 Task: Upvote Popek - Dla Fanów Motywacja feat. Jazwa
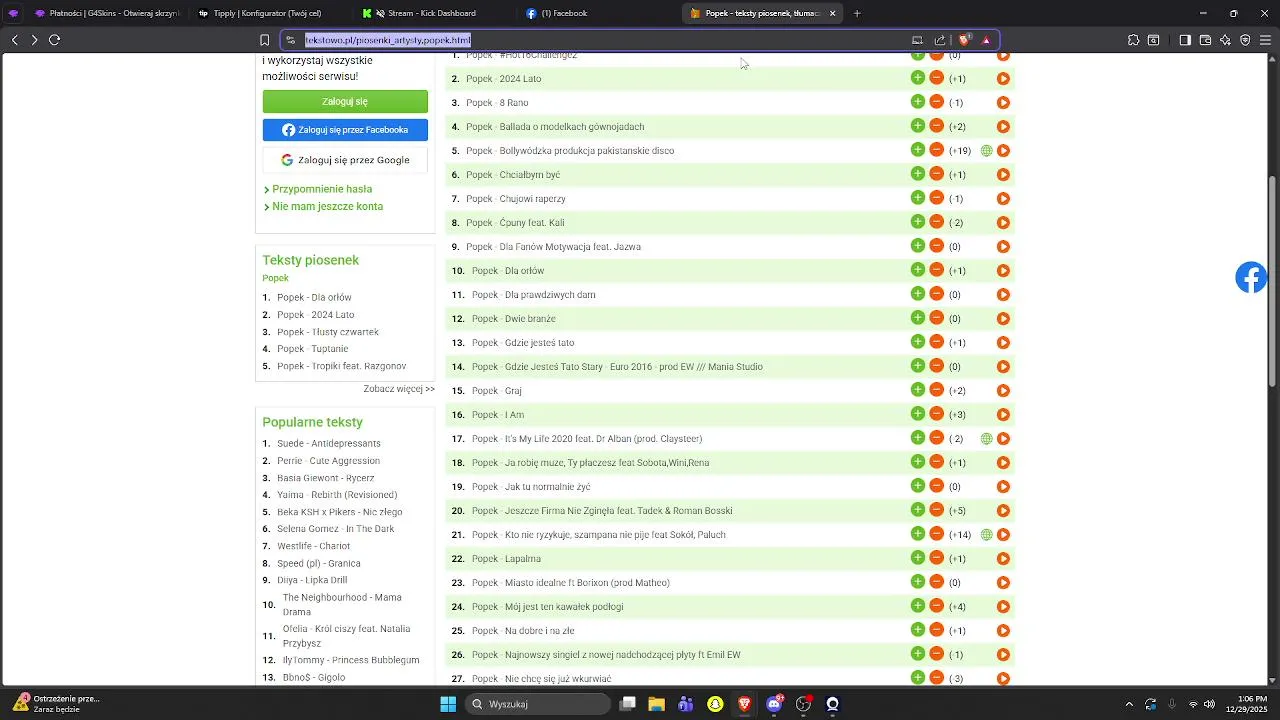[918, 246]
